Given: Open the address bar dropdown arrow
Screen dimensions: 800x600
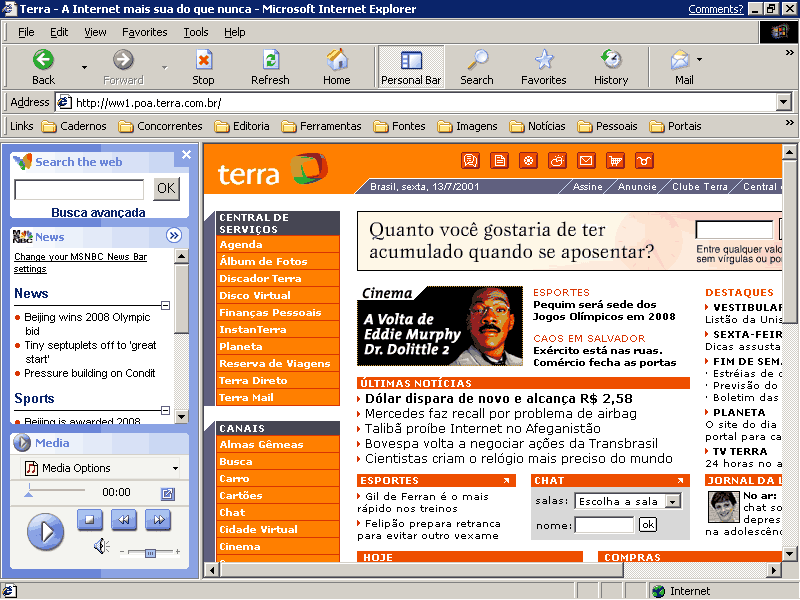Looking at the screenshot, I should (783, 102).
